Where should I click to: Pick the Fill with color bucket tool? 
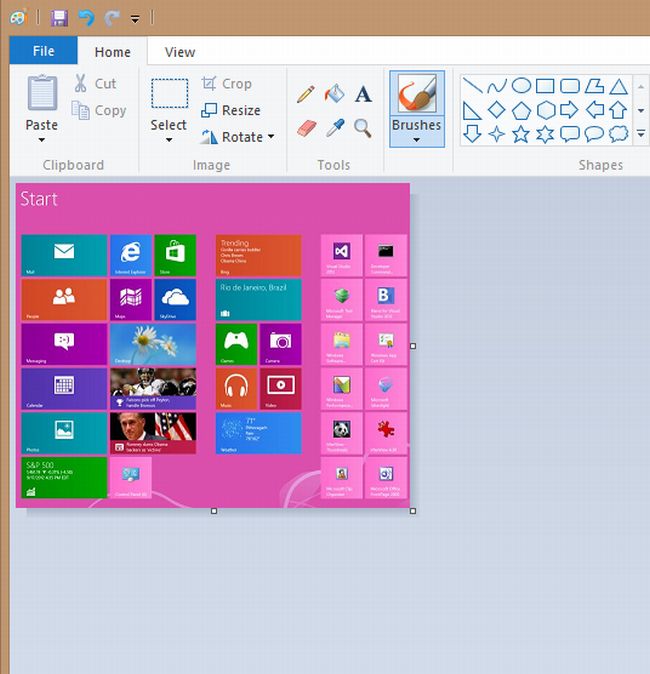[x=334, y=94]
